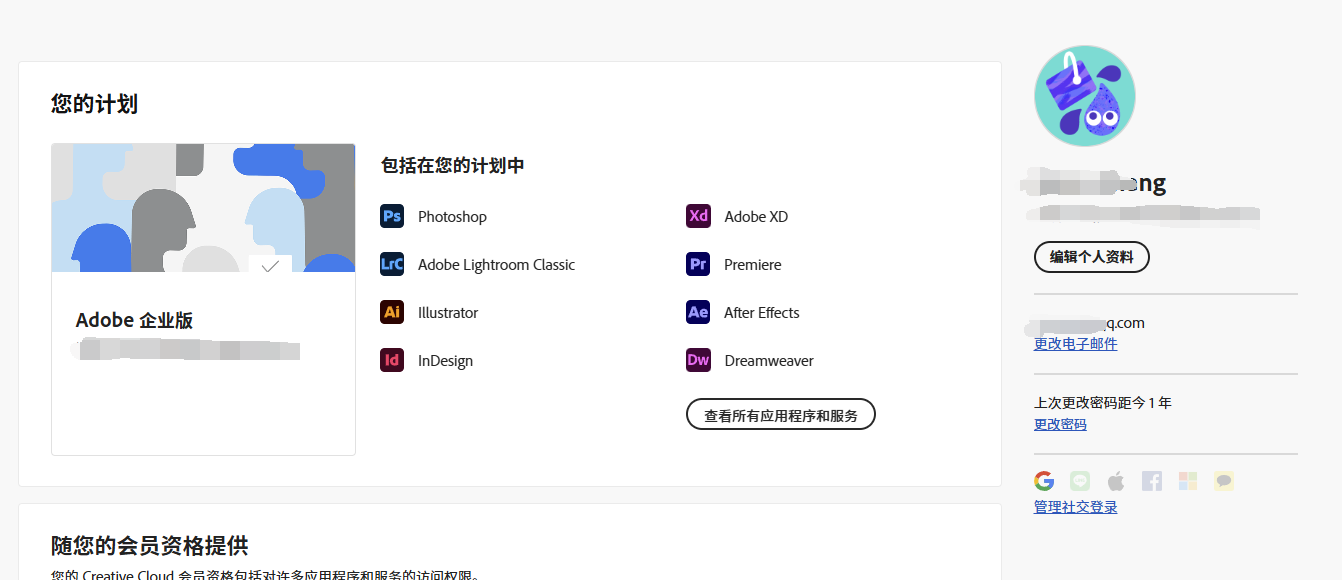1342x580 pixels.
Task: Click the InDesign app name
Action: [445, 361]
